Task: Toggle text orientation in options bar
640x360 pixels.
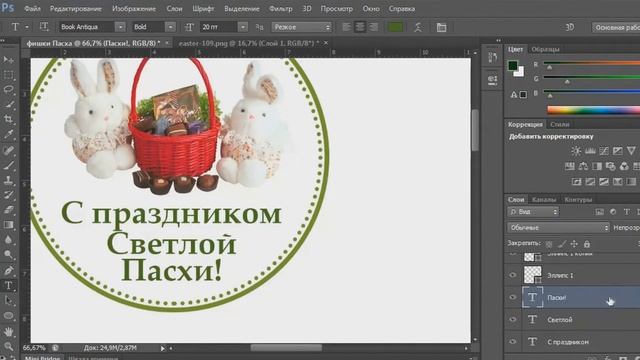Action: tap(44, 27)
